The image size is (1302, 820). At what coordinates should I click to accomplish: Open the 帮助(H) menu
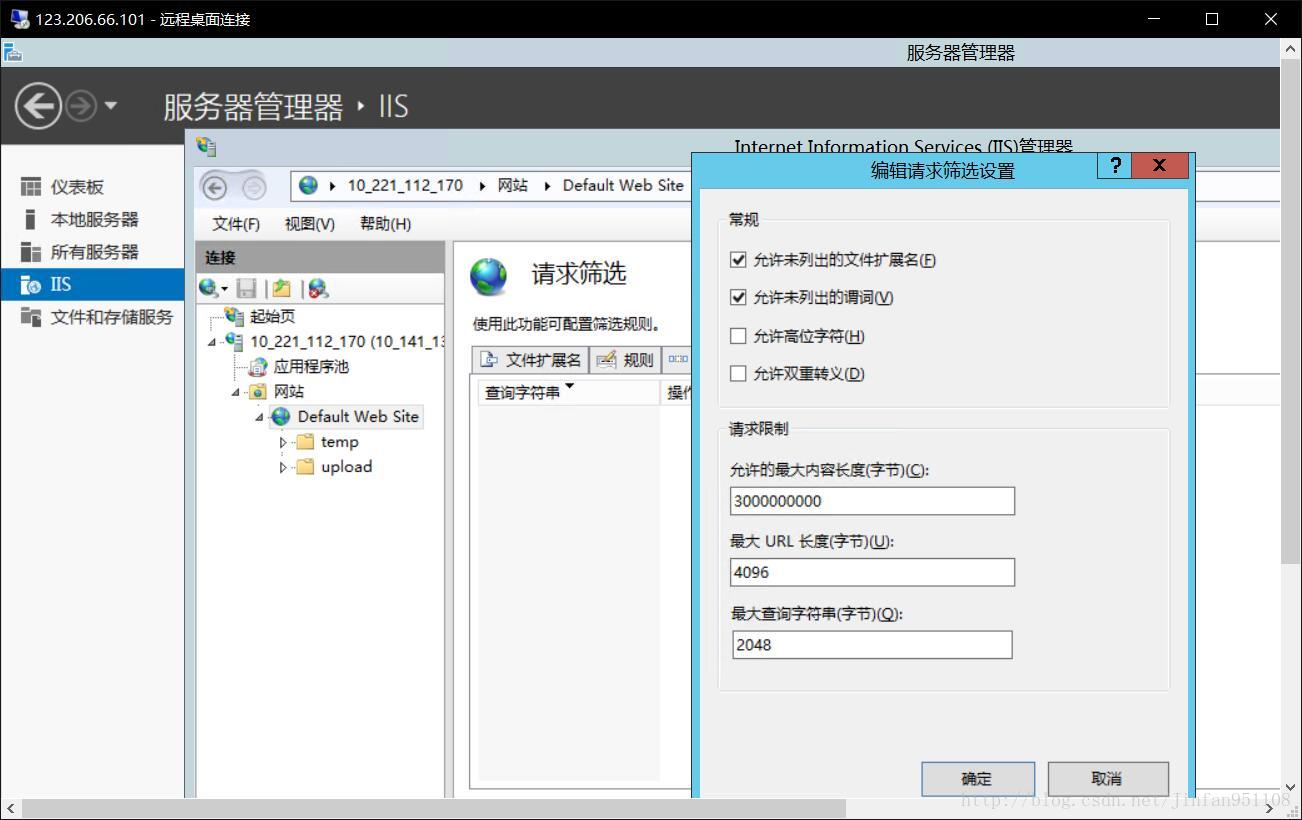click(386, 223)
